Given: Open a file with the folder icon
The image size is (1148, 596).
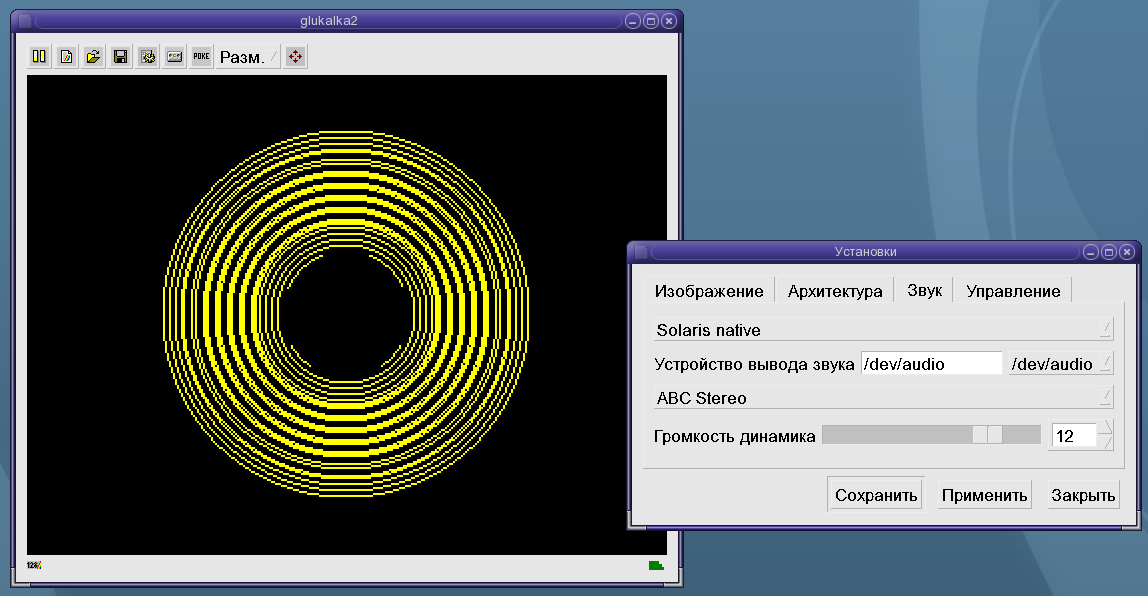Looking at the screenshot, I should (x=93, y=56).
